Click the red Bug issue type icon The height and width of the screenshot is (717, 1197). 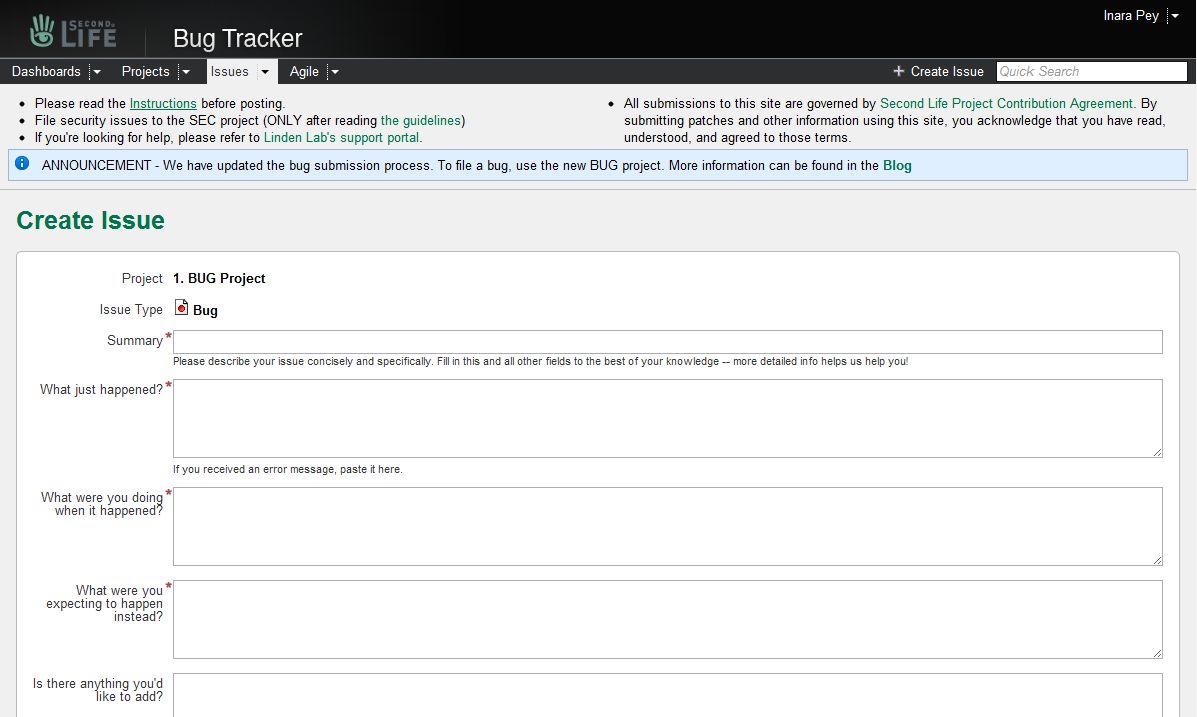click(x=181, y=308)
